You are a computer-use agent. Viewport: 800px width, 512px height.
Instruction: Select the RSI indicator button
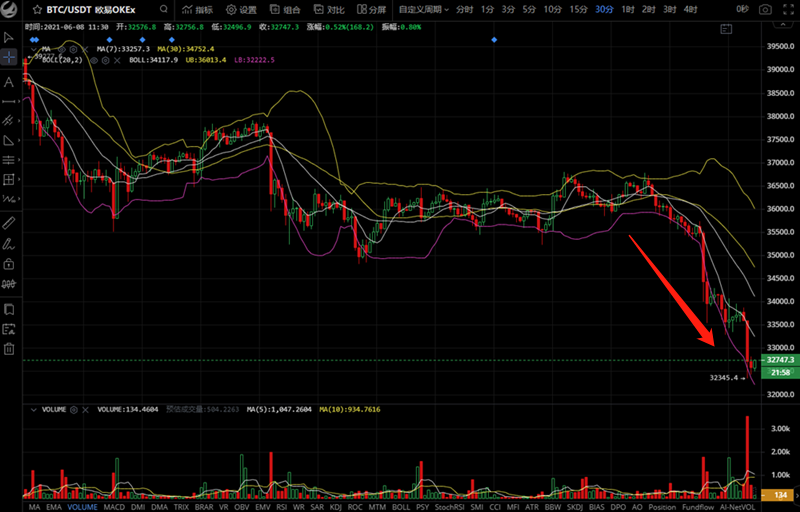pos(282,507)
